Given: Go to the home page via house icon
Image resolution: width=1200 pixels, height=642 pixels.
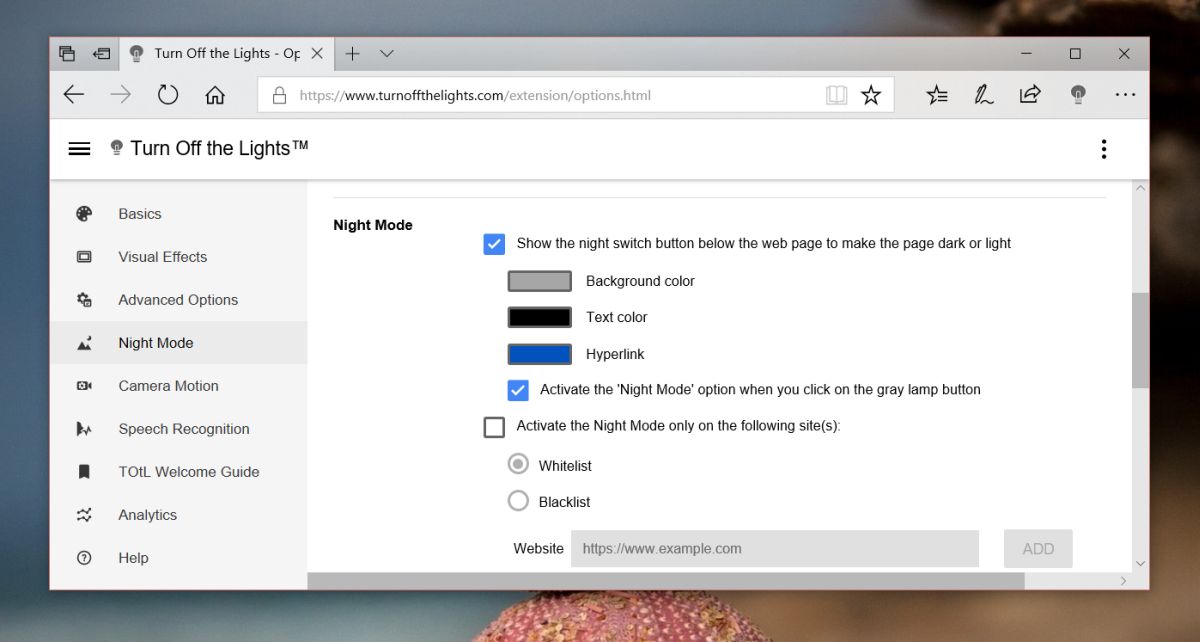Looking at the screenshot, I should (x=214, y=95).
